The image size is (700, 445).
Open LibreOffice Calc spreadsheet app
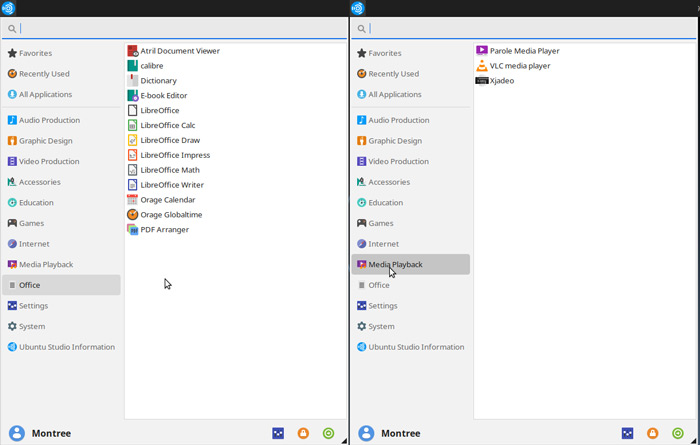(161, 125)
